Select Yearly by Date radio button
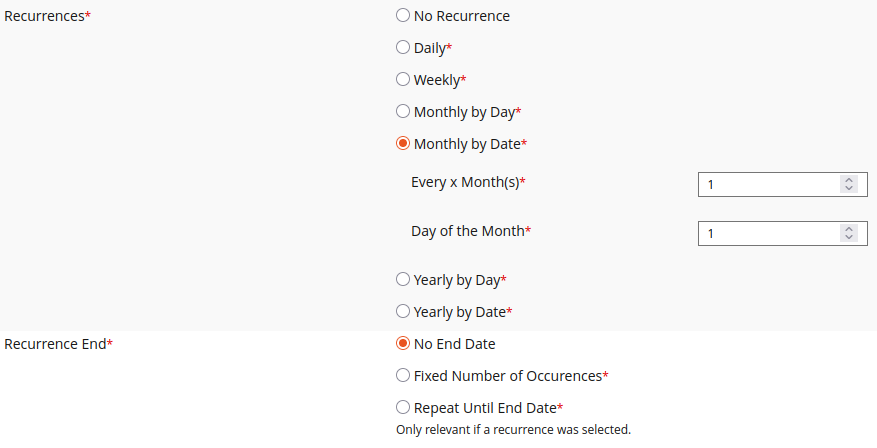Image resolution: width=877 pixels, height=448 pixels. click(x=403, y=311)
